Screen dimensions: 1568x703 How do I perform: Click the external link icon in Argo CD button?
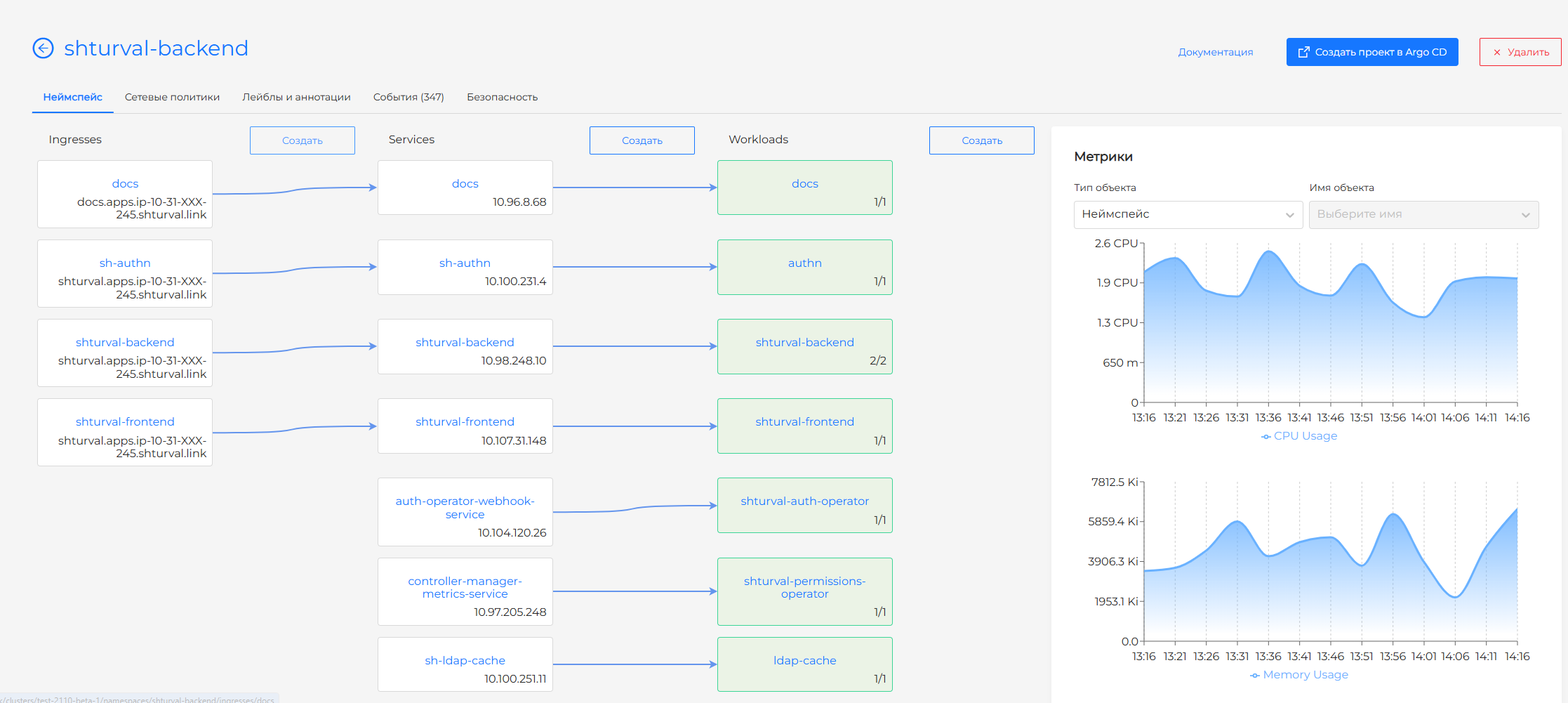tap(1303, 52)
